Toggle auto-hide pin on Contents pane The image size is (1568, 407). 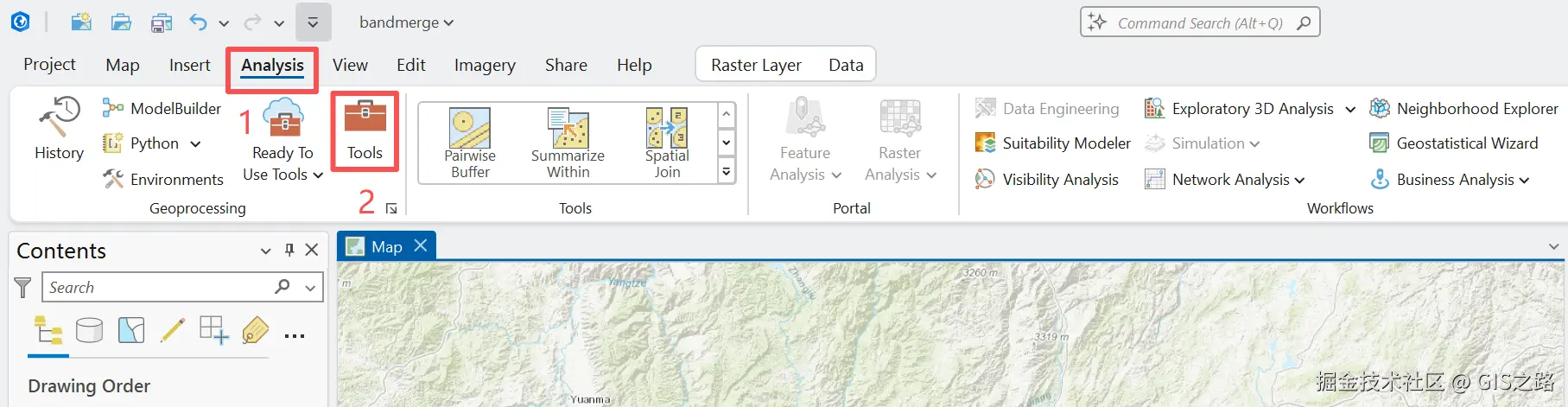[289, 251]
